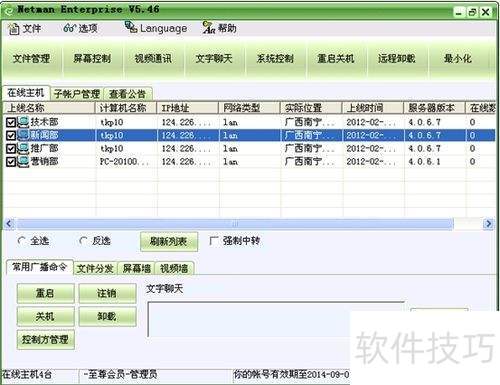500x385 pixels.
Task: Open the 帮助 menu
Action: pyautogui.click(x=220, y=28)
